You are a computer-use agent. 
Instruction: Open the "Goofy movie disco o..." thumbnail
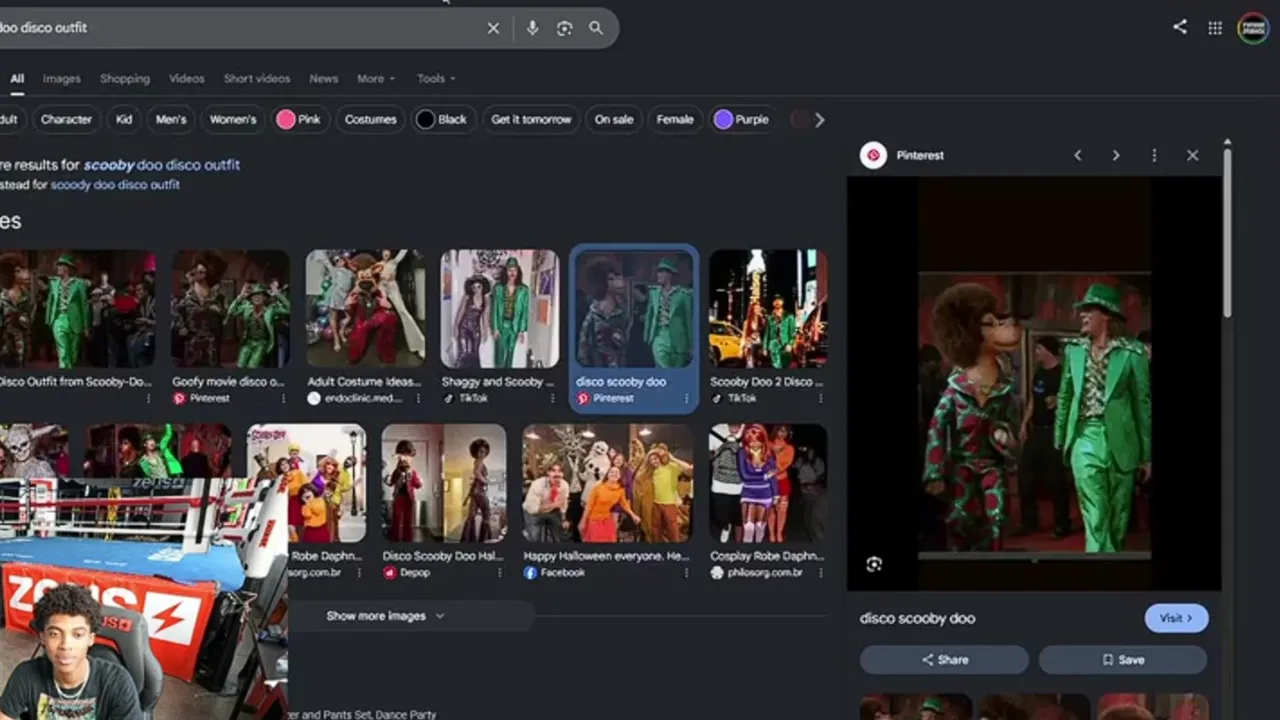click(230, 309)
